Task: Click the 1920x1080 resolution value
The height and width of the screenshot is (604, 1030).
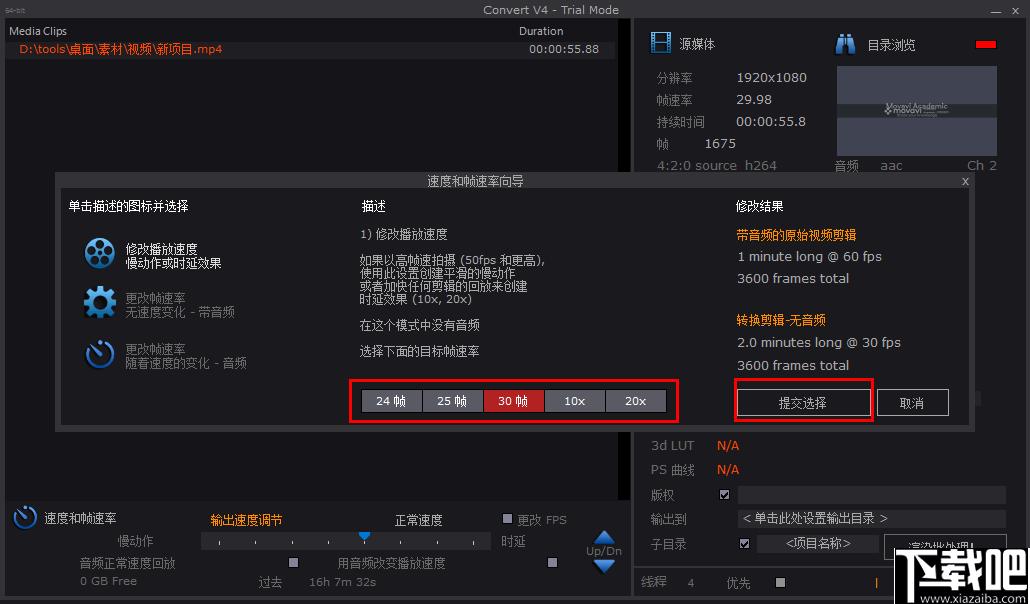Action: tap(771, 78)
